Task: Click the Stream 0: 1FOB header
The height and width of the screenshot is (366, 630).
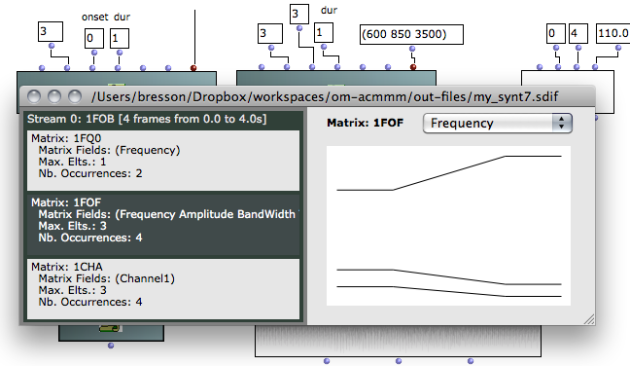Action: 147,119
